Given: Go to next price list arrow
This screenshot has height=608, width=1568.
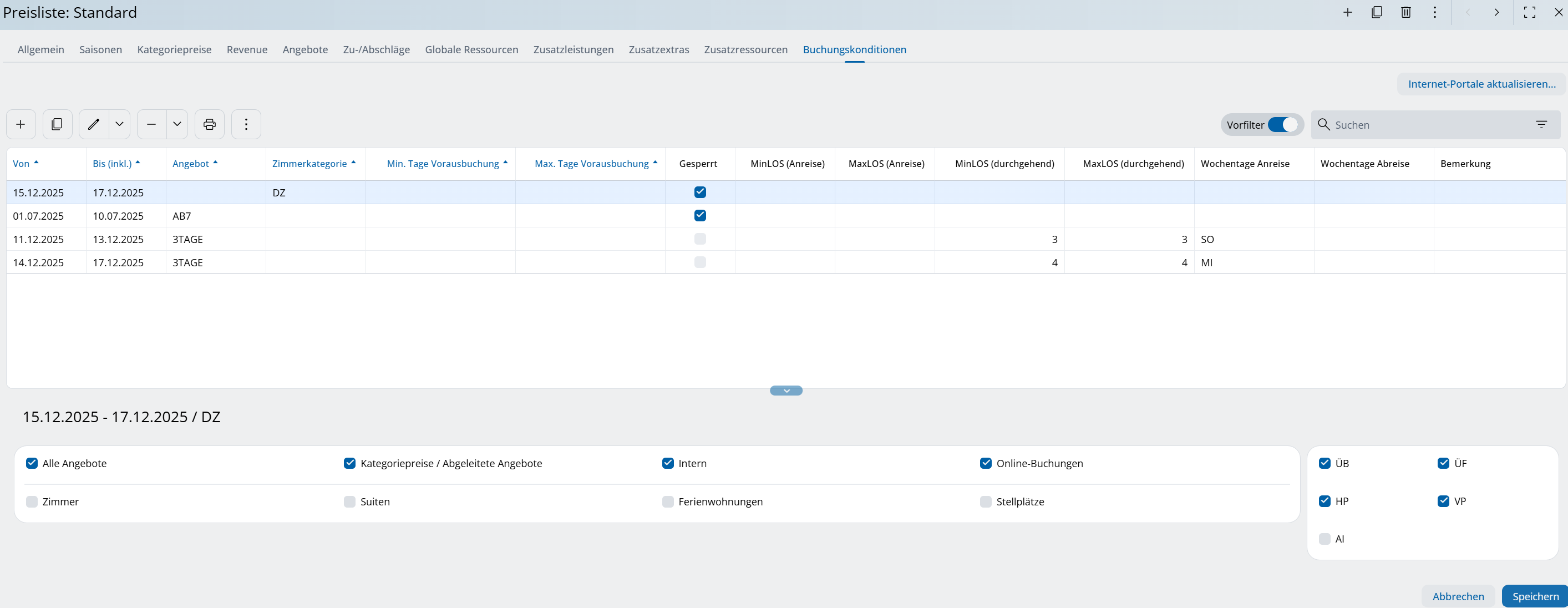Looking at the screenshot, I should coord(1496,12).
